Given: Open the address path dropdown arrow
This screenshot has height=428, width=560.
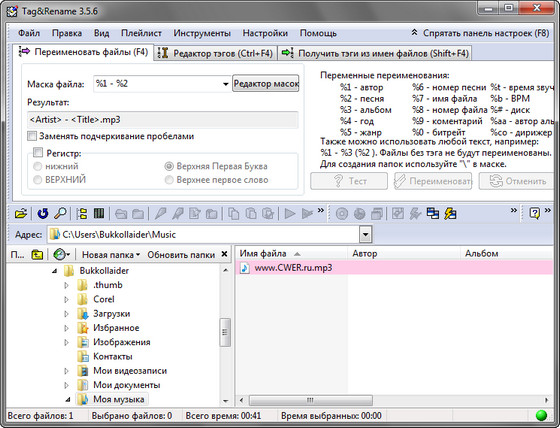Looking at the screenshot, I should [x=365, y=235].
